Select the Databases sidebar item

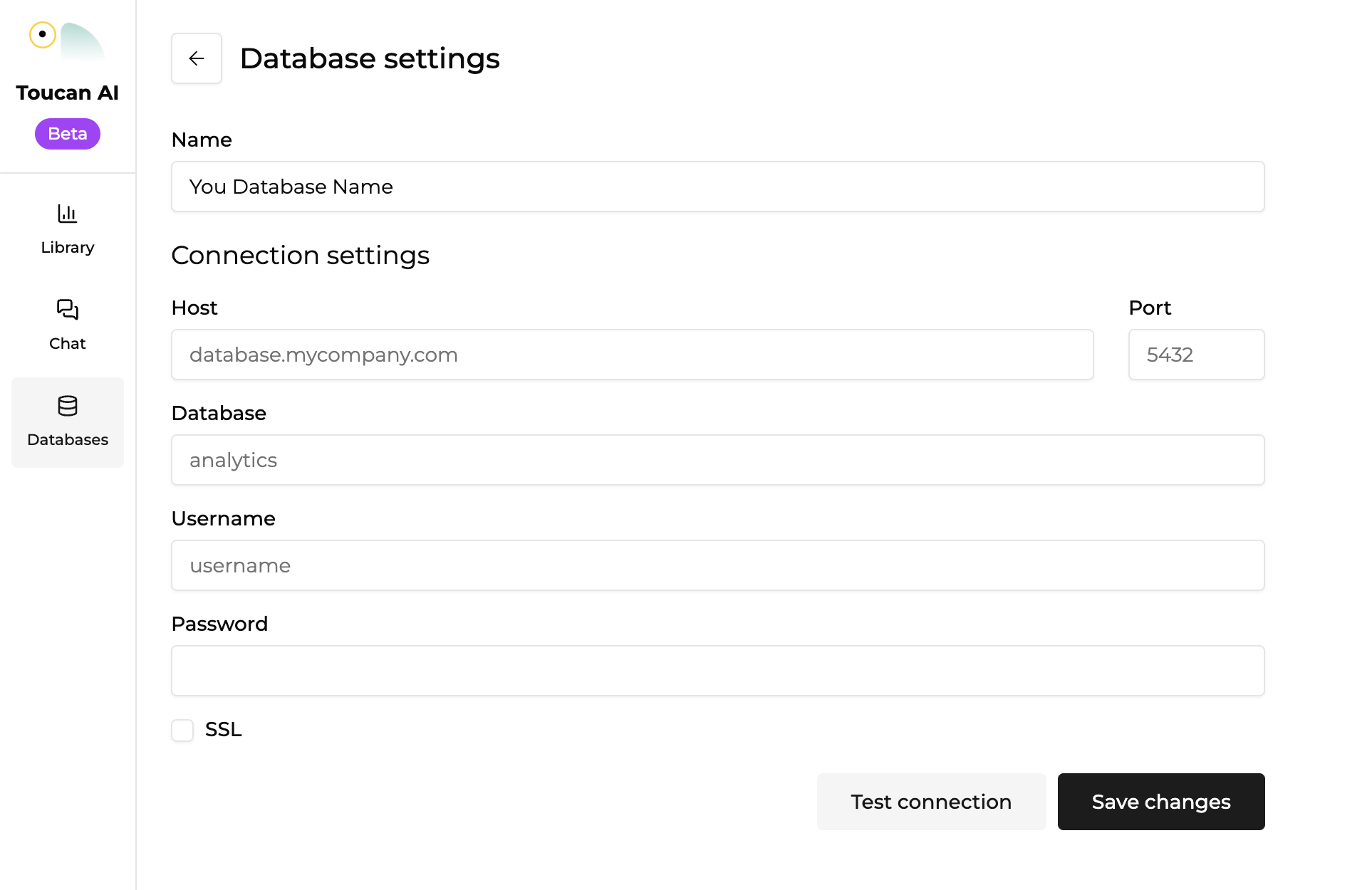click(x=67, y=439)
